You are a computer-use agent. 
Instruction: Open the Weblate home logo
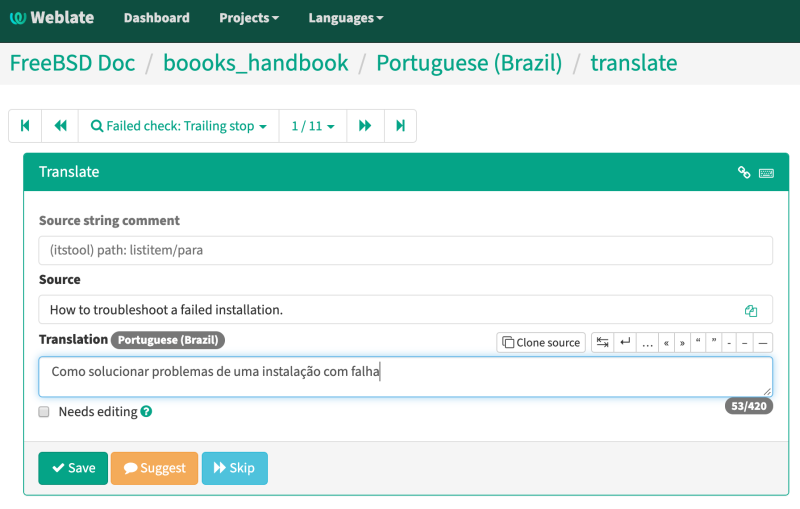(x=52, y=18)
